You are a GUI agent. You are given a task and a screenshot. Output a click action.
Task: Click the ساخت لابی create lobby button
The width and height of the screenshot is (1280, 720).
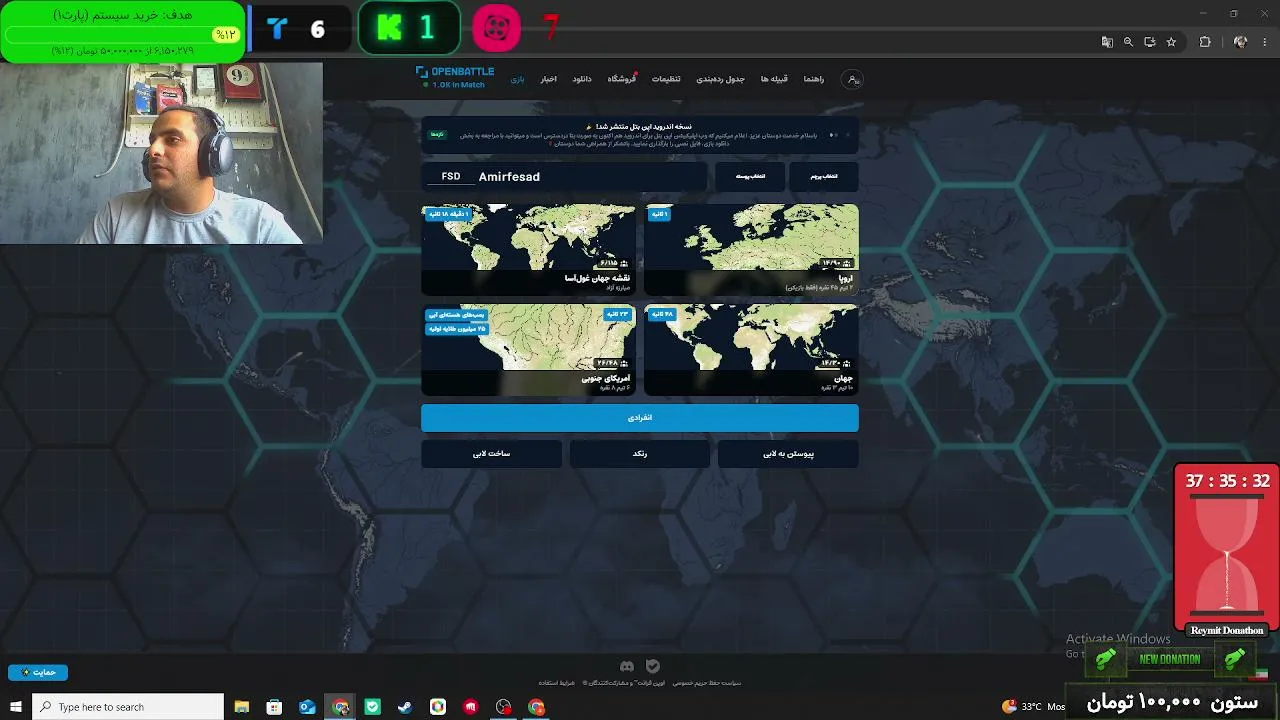point(491,454)
